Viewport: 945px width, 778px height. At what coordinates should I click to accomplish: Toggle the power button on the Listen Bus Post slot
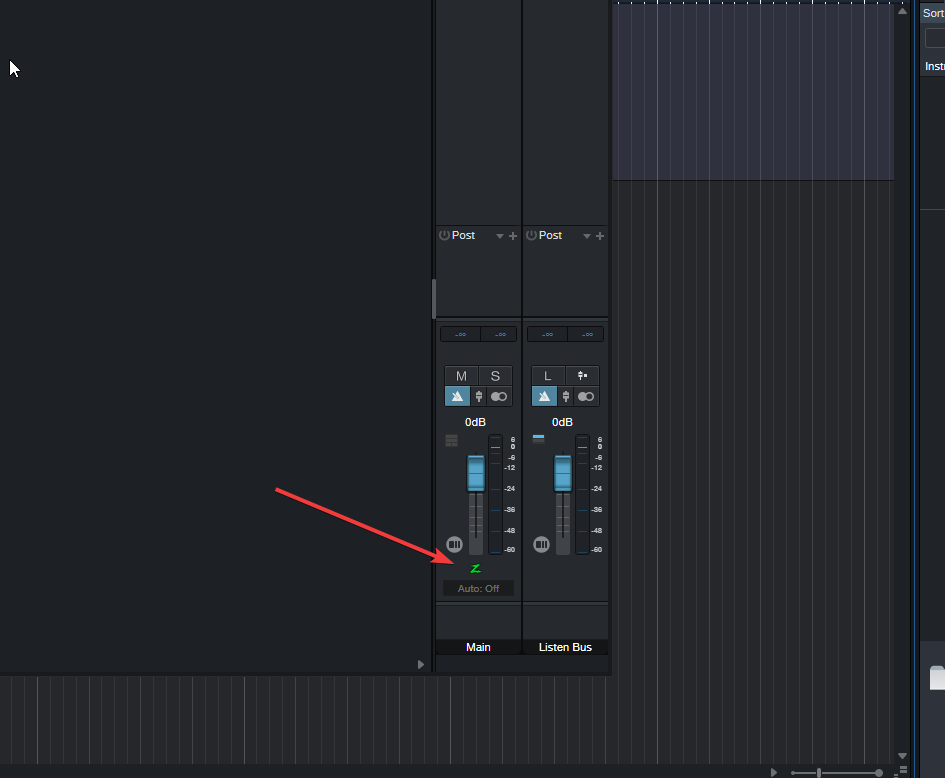(x=530, y=235)
